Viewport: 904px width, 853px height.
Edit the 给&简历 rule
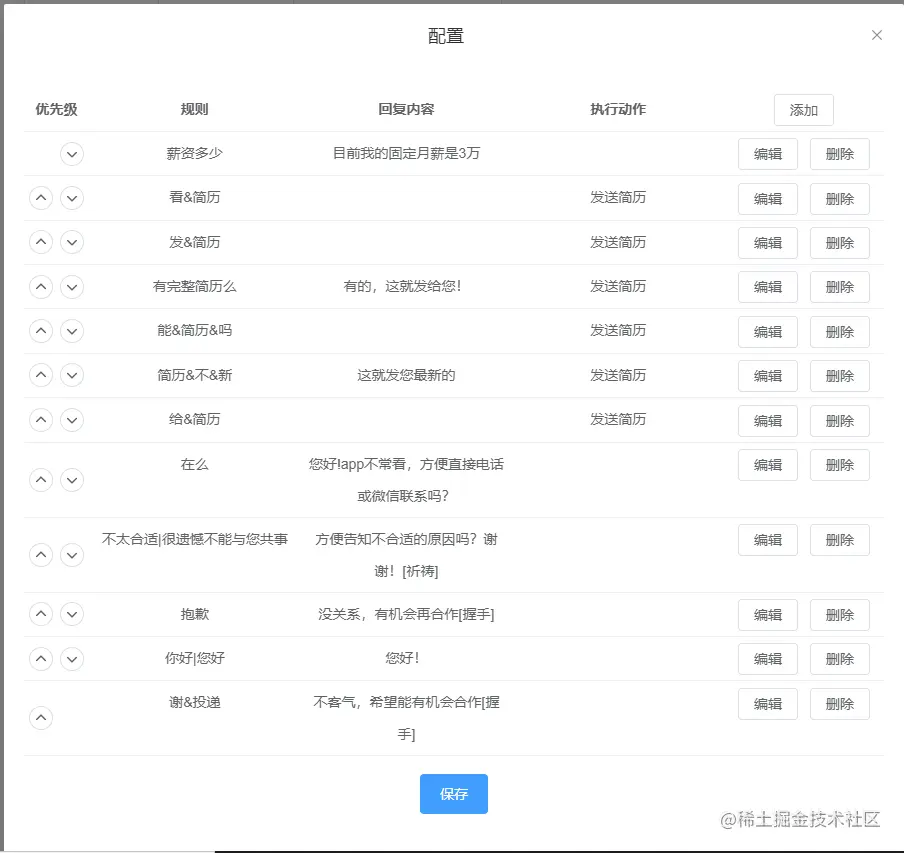coord(768,420)
